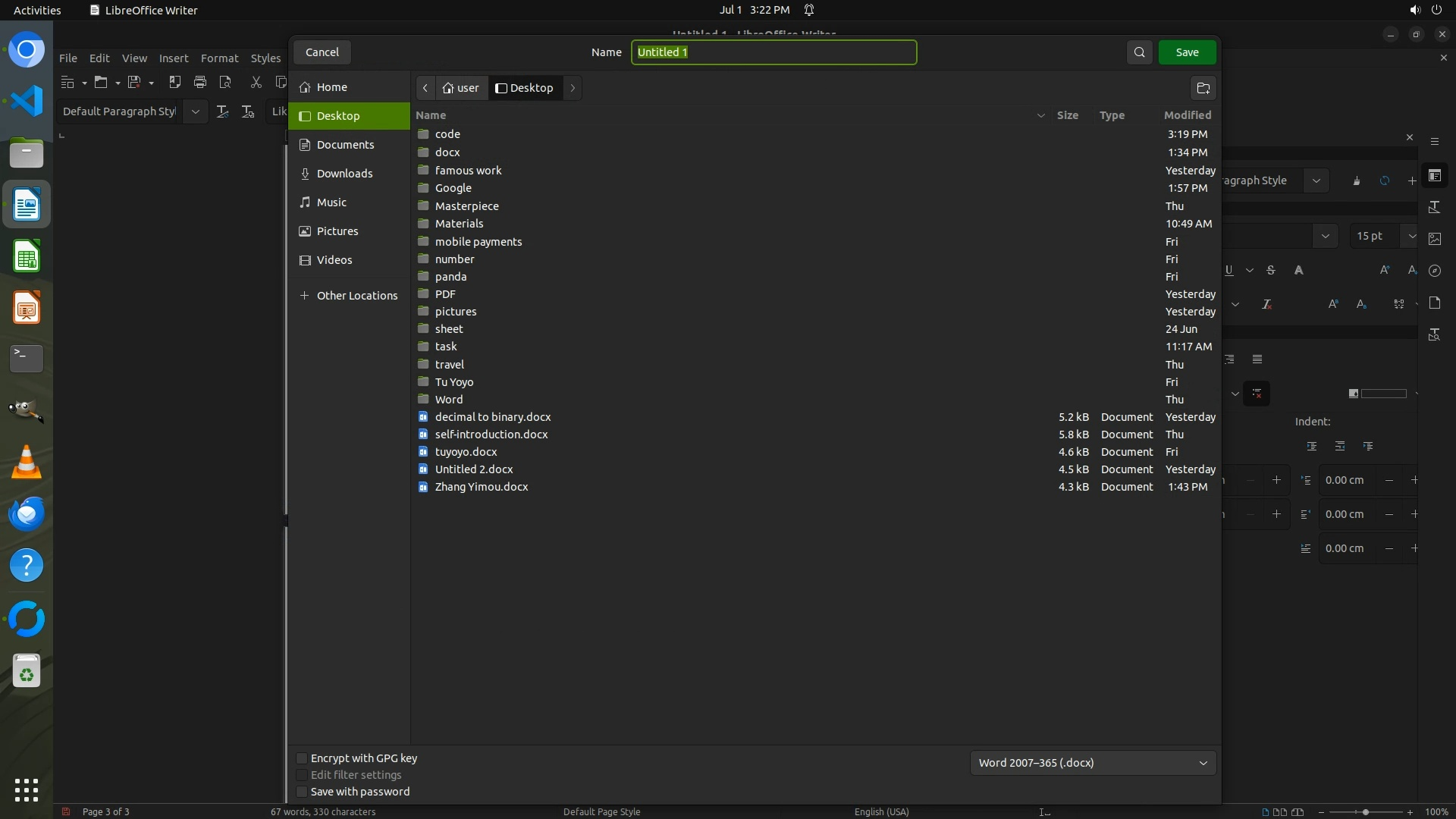Open the sidebar Navigator compass icon
Image resolution: width=1456 pixels, height=819 pixels.
point(1435,271)
